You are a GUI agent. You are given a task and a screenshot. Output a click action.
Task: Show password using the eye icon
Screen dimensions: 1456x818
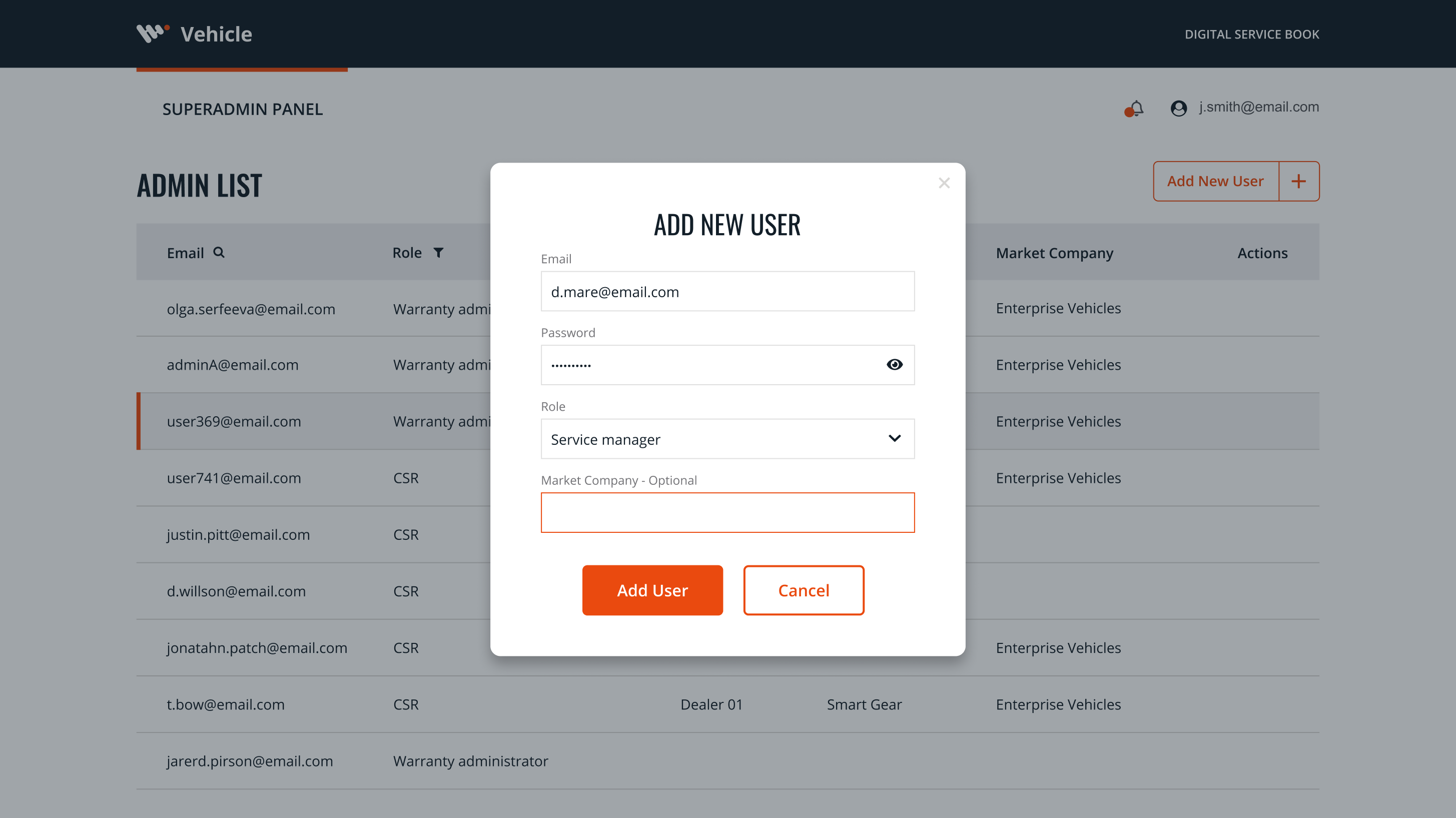pyautogui.click(x=894, y=365)
